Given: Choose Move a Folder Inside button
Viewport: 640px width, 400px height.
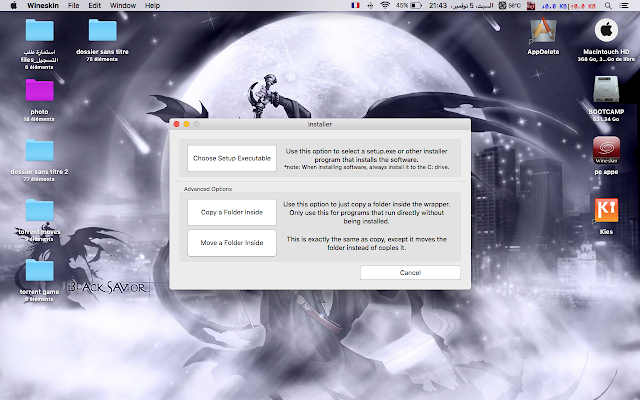Looking at the screenshot, I should coord(232,243).
